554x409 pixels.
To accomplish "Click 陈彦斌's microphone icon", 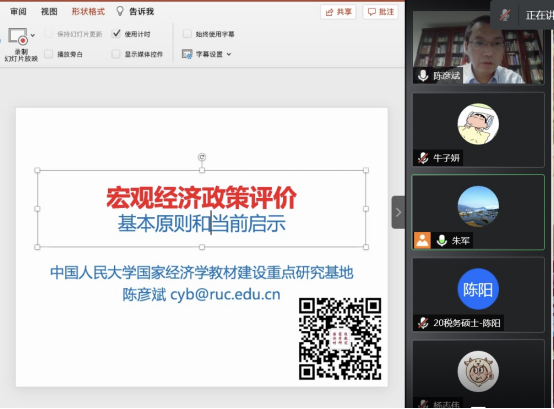I will click(423, 75).
